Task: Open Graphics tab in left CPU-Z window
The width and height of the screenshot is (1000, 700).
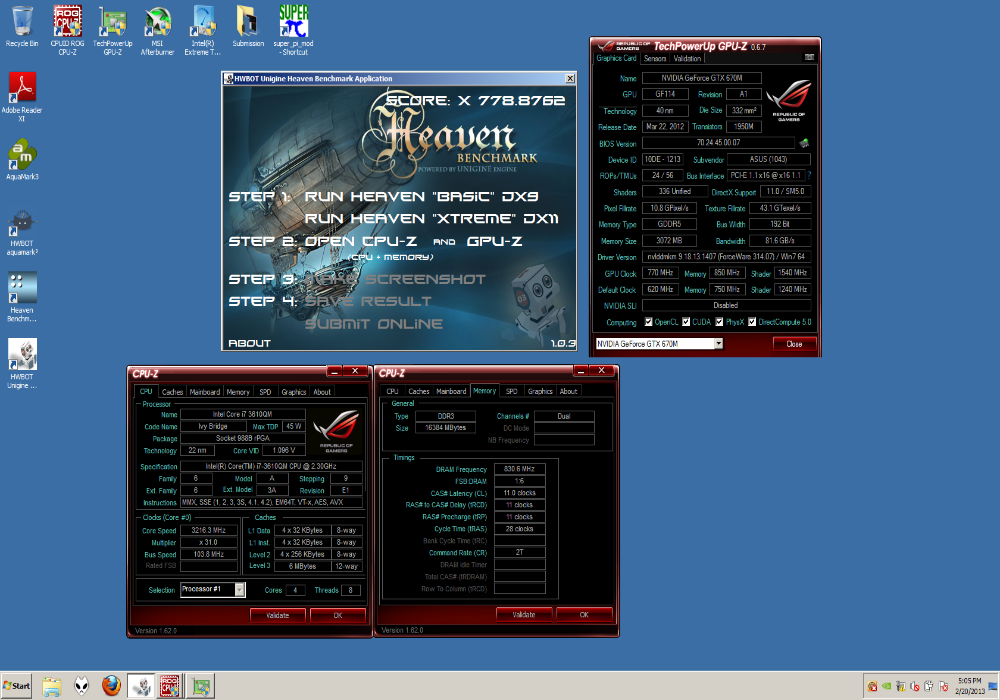Action: 294,391
